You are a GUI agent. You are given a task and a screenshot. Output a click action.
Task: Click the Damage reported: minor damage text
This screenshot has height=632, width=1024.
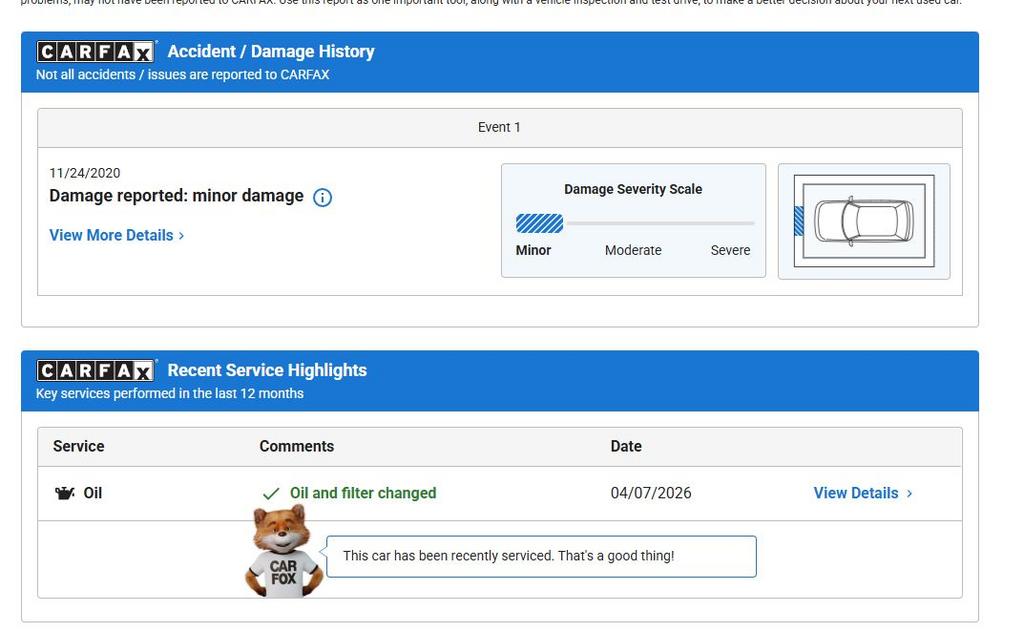click(x=176, y=196)
